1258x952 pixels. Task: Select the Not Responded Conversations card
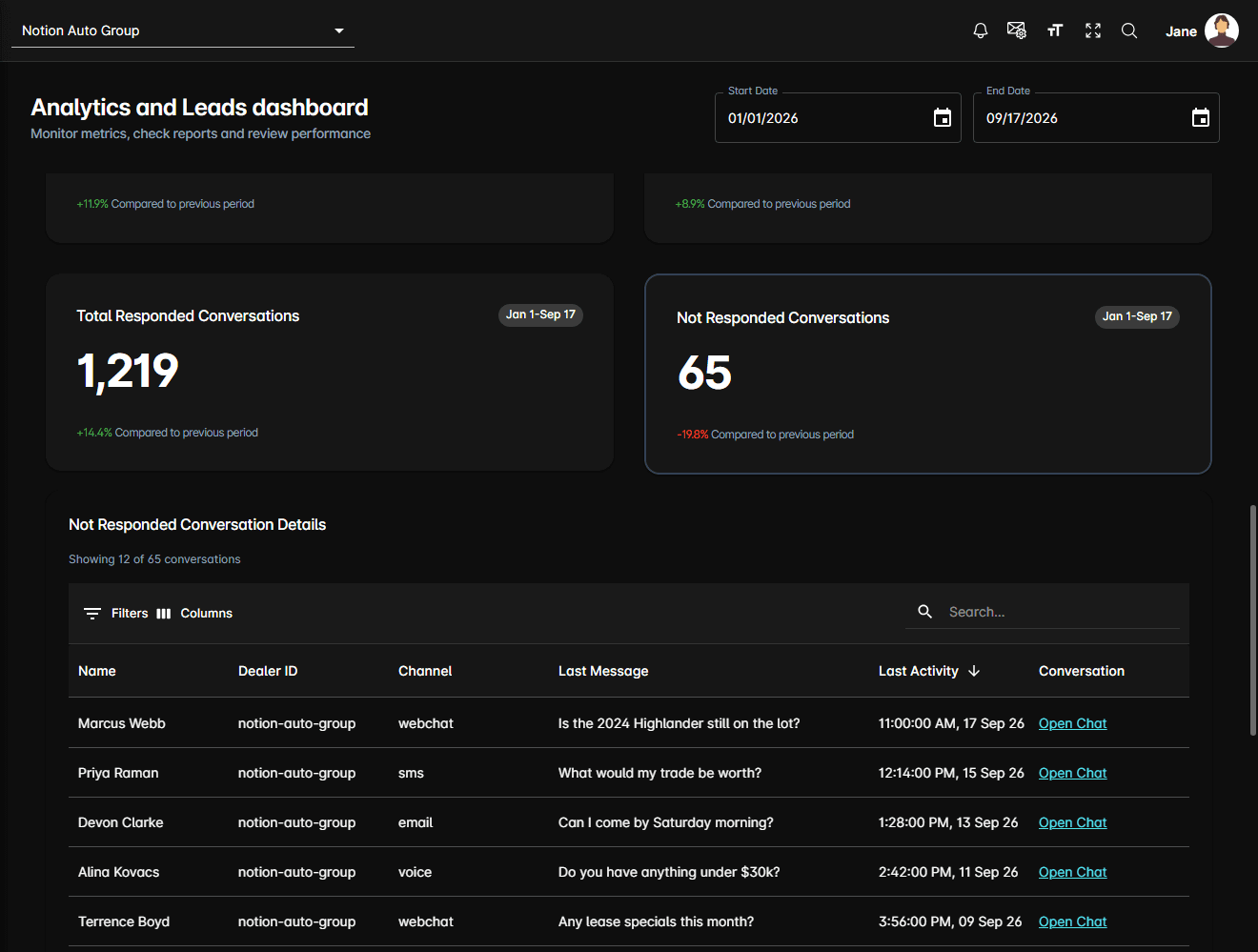click(x=928, y=374)
